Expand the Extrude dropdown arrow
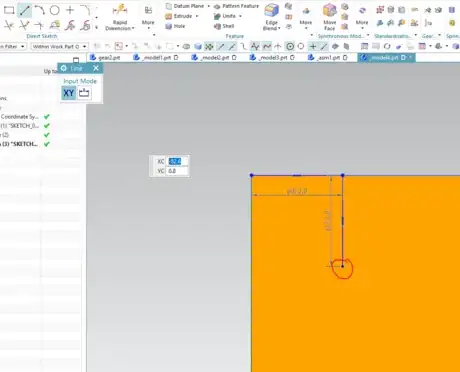460x372 pixels. [x=197, y=16]
